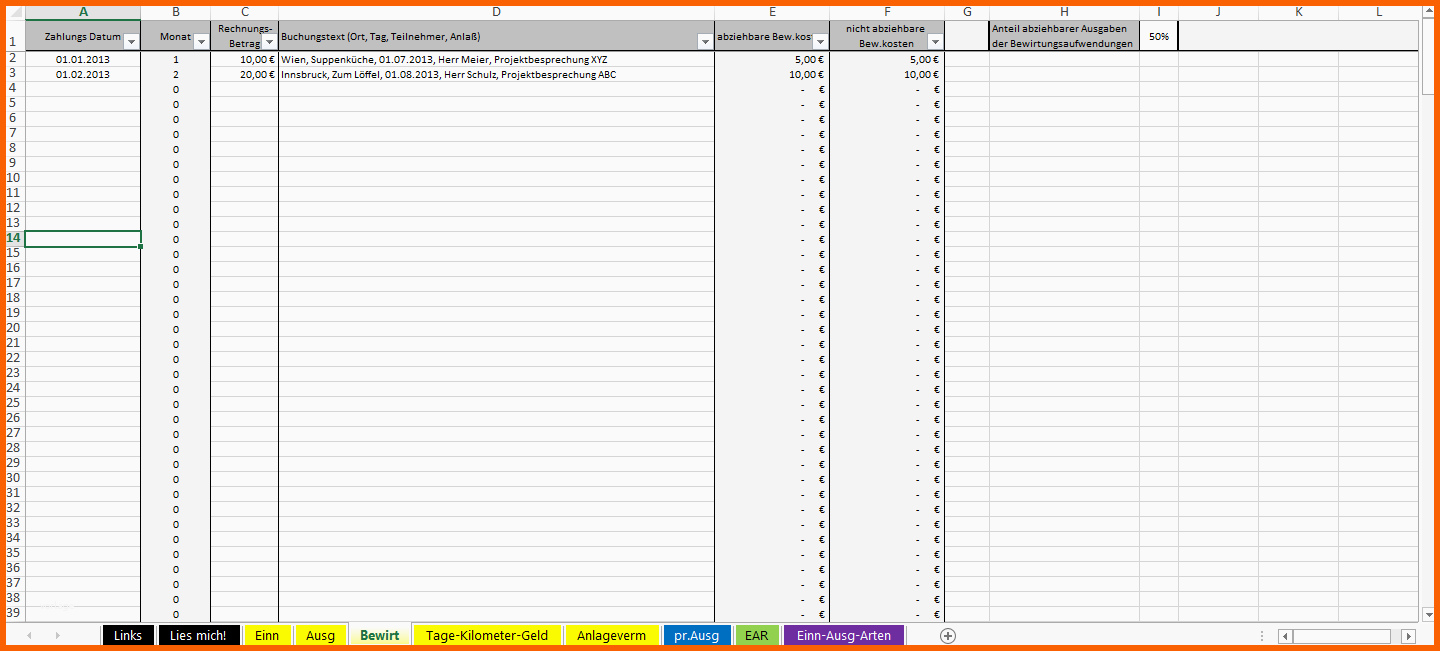The image size is (1440, 651).
Task: Select column H header
Action: [x=1064, y=12]
